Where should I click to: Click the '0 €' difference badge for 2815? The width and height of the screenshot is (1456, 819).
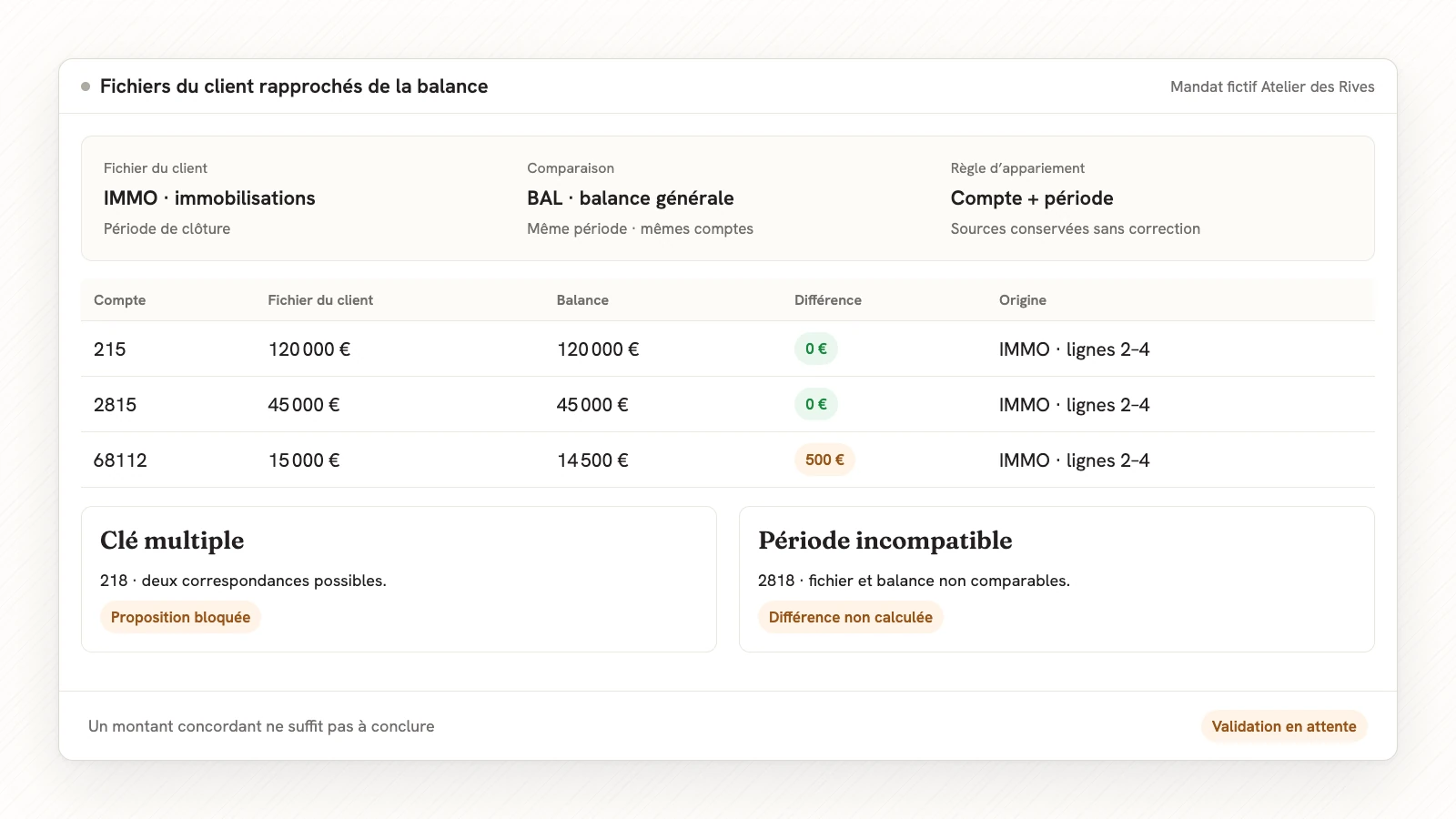pos(816,404)
